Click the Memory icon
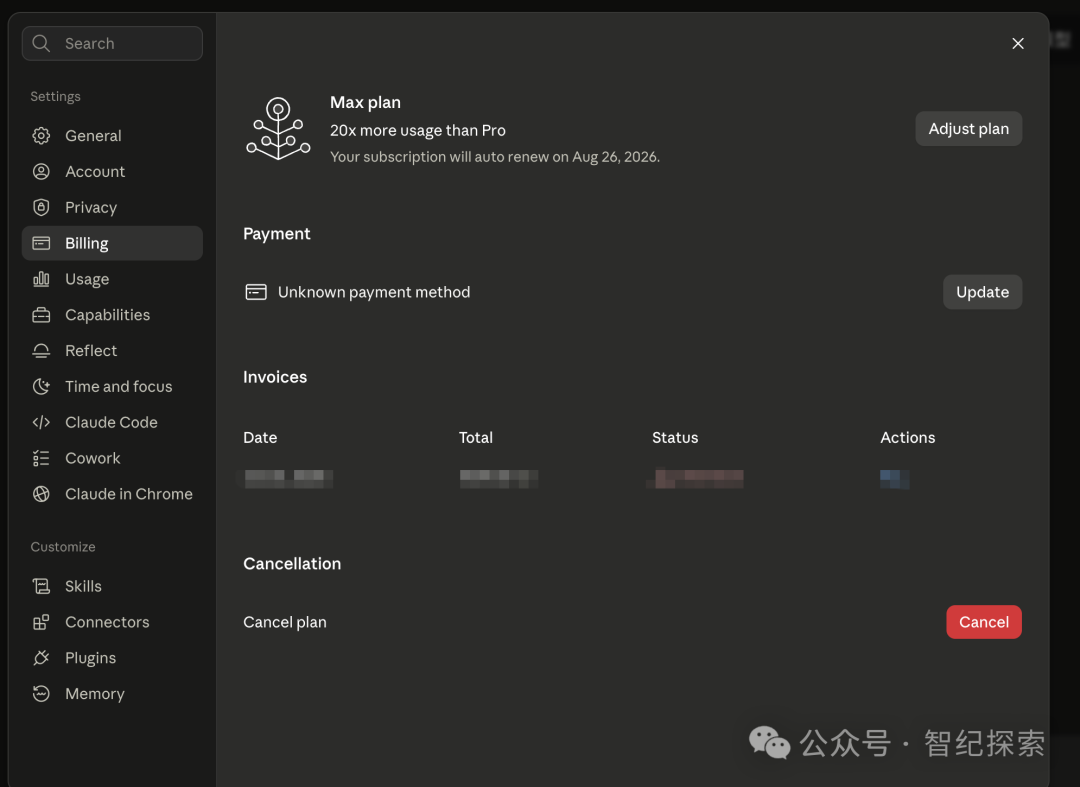 click(x=41, y=693)
